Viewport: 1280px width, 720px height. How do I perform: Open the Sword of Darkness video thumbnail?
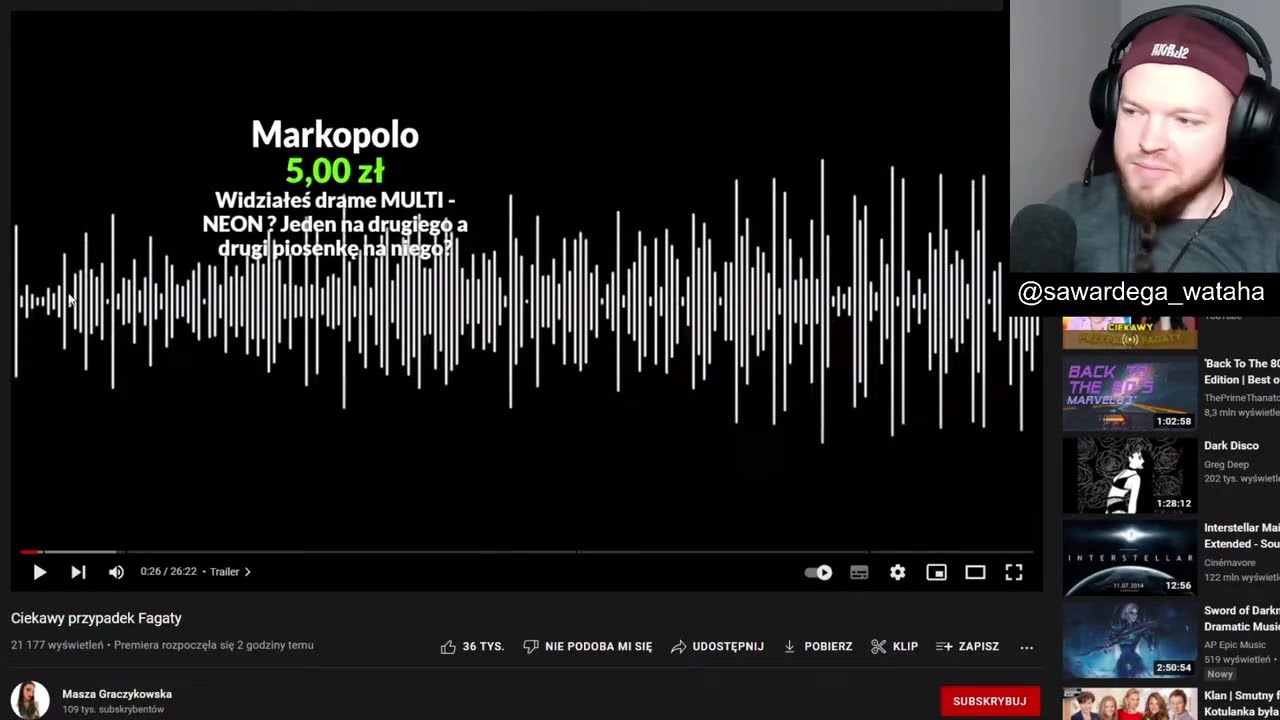pos(1129,638)
